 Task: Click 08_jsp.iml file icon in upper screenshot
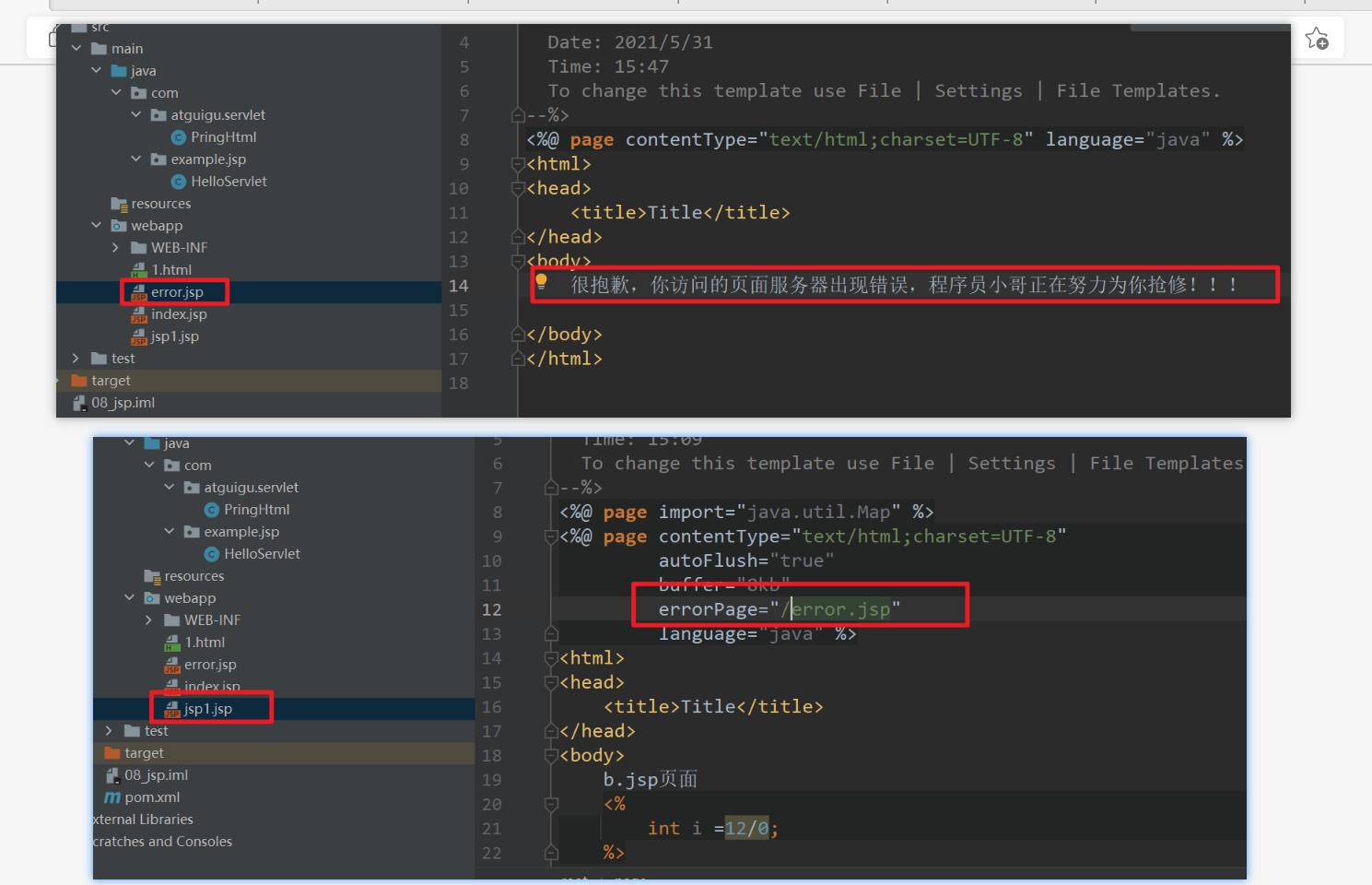click(x=79, y=403)
